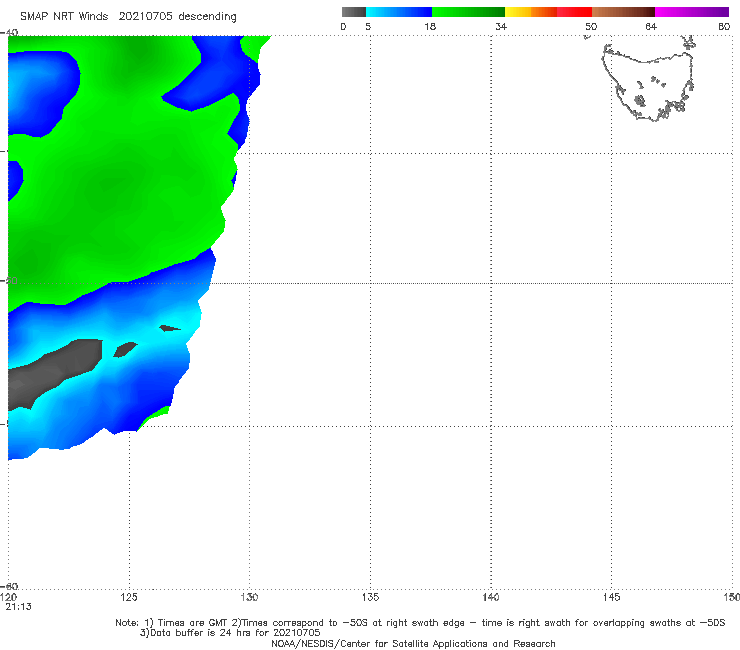
Task: Click the color bar label '34'
Action: click(x=501, y=27)
